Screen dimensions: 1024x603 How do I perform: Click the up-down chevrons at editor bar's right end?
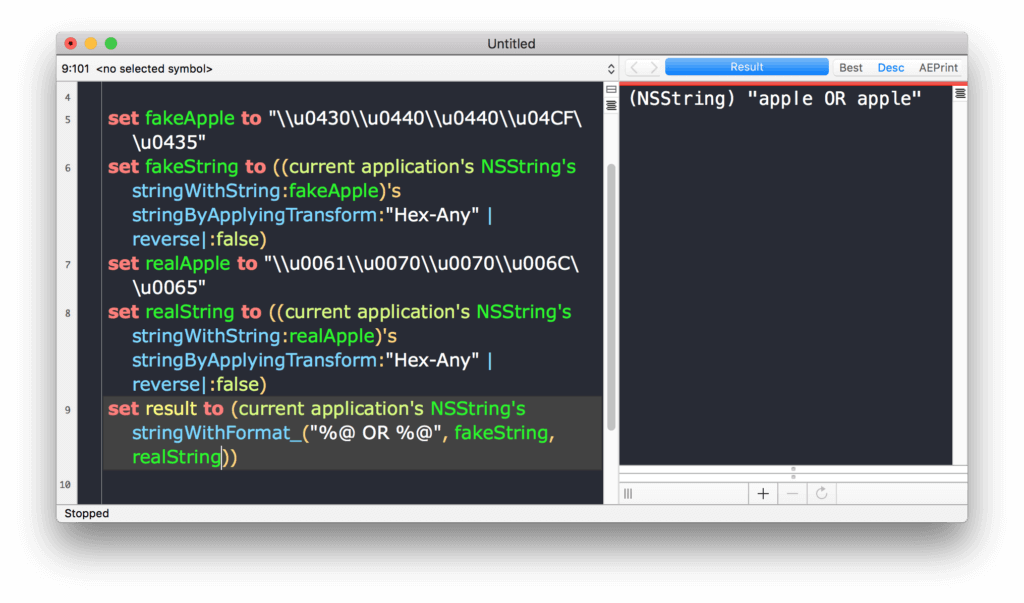pos(611,69)
